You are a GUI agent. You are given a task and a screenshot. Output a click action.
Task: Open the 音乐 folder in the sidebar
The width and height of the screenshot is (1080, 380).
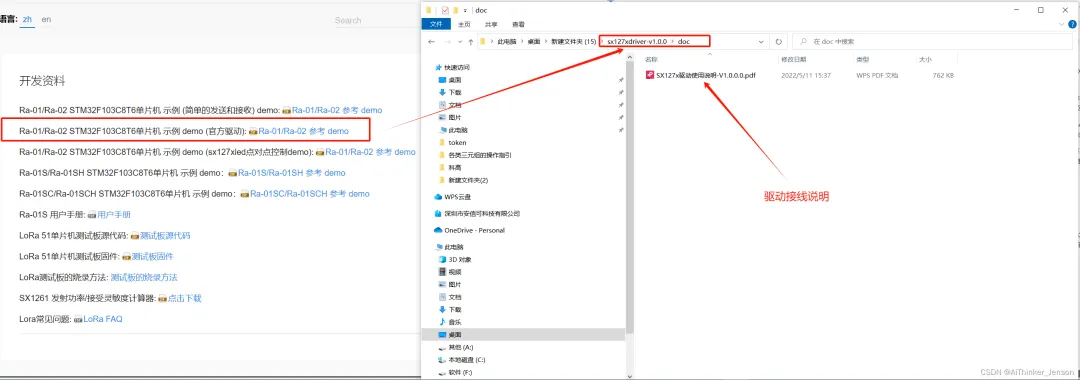455,322
